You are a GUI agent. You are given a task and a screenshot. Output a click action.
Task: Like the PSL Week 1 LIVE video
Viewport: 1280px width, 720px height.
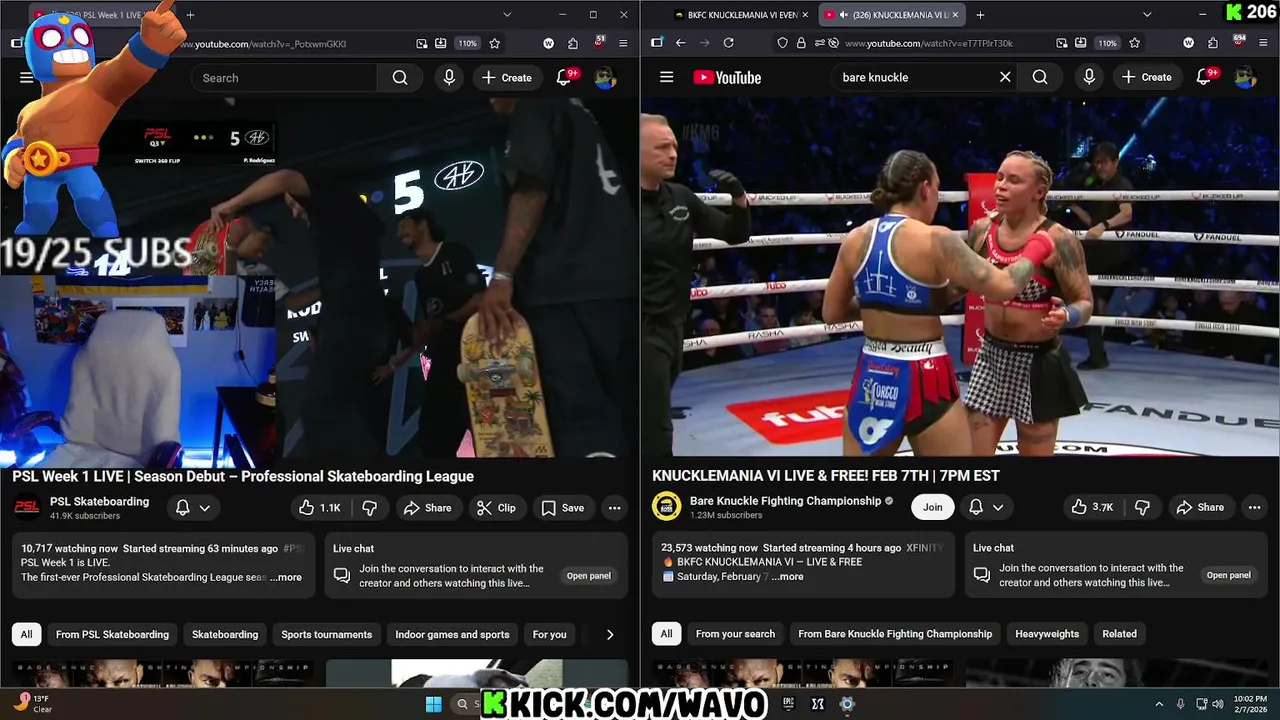tap(320, 508)
